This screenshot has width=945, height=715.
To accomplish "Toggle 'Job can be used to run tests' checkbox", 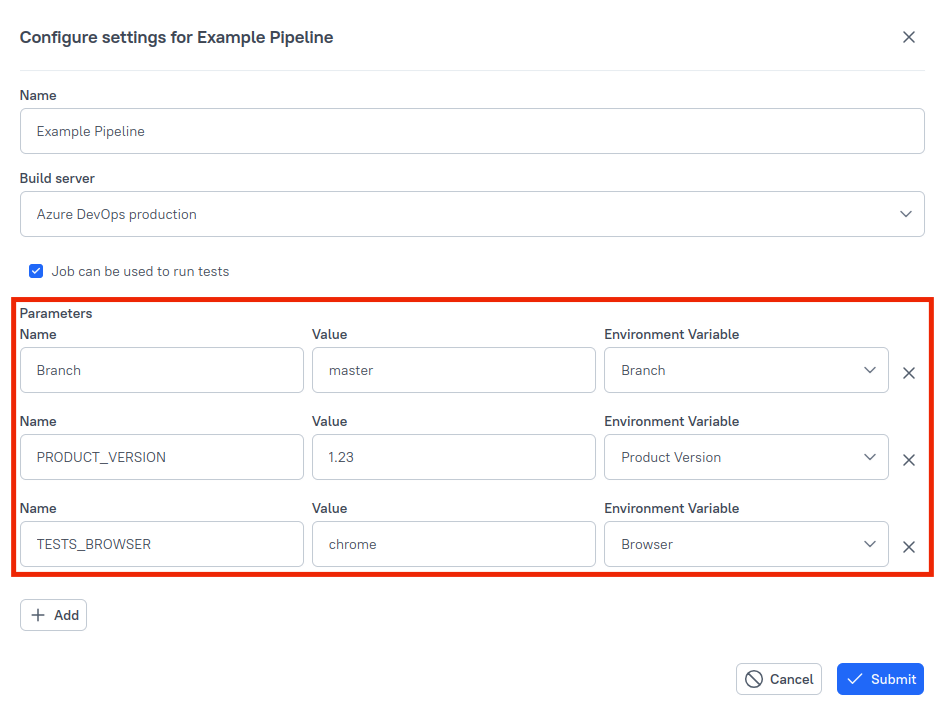I will [36, 271].
